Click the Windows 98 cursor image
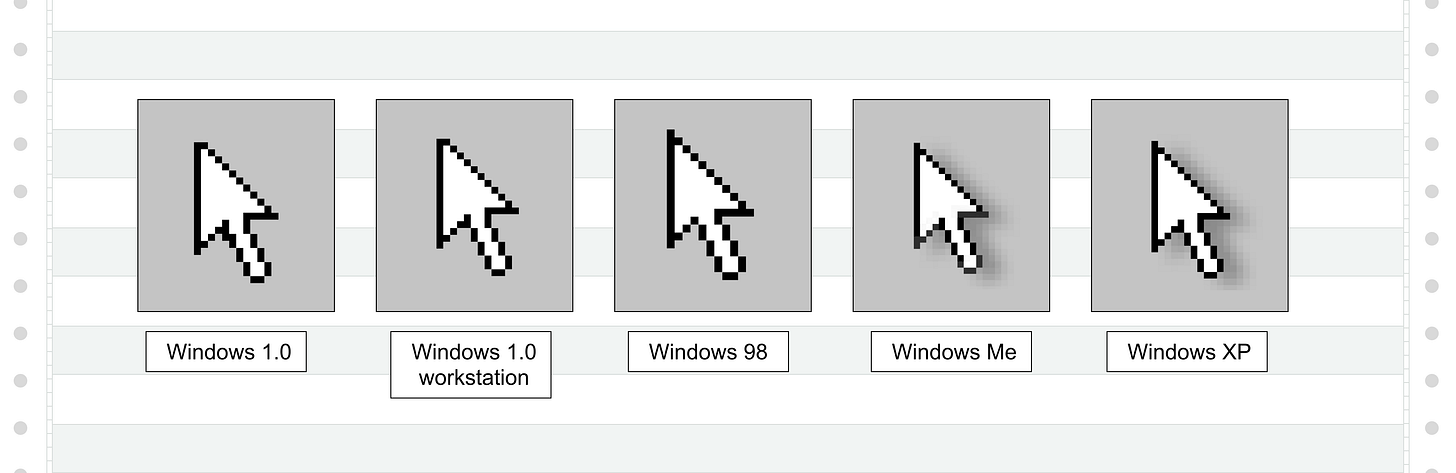 [713, 205]
